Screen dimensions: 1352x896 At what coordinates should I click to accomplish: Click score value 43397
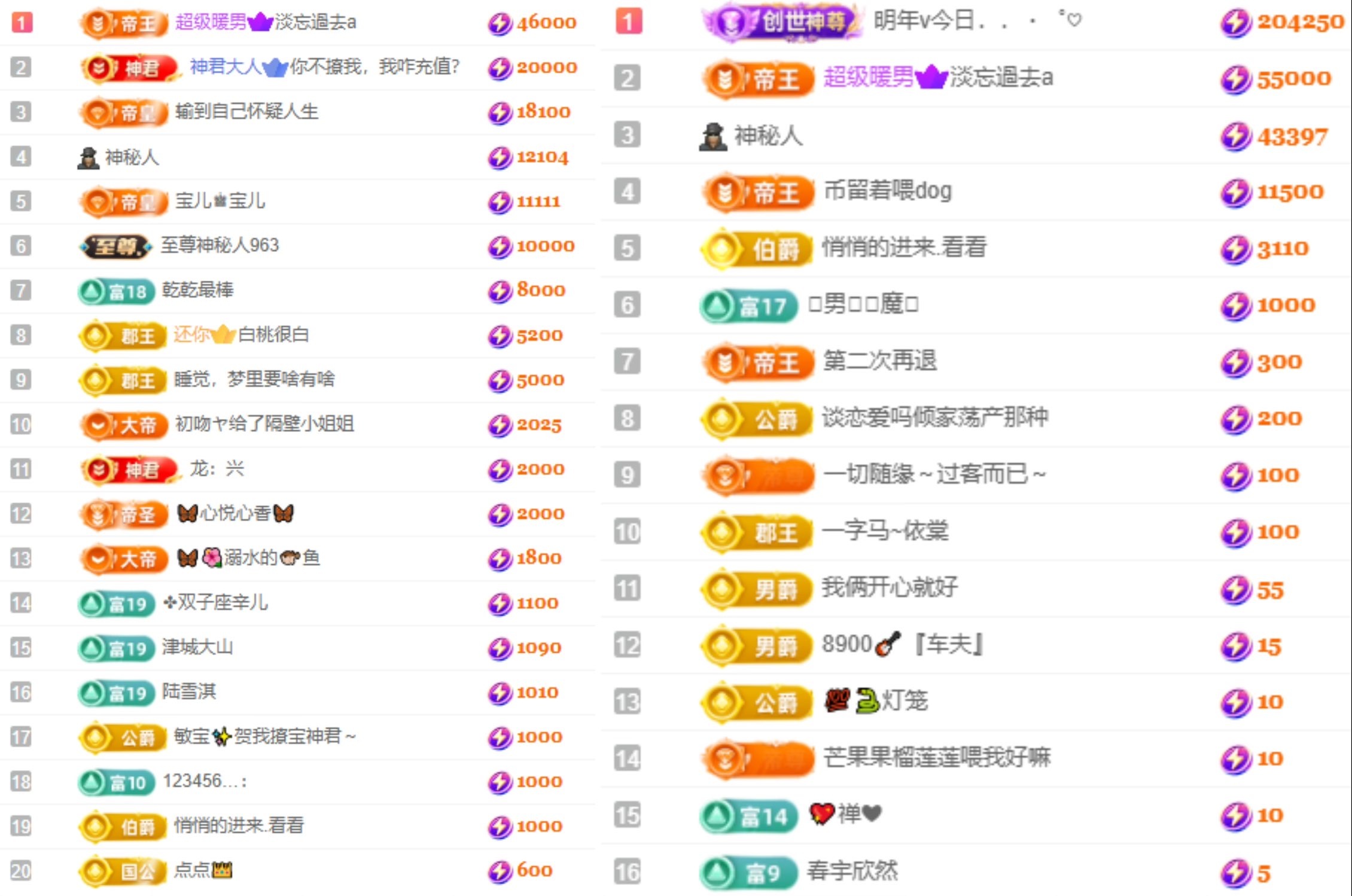(x=1292, y=138)
